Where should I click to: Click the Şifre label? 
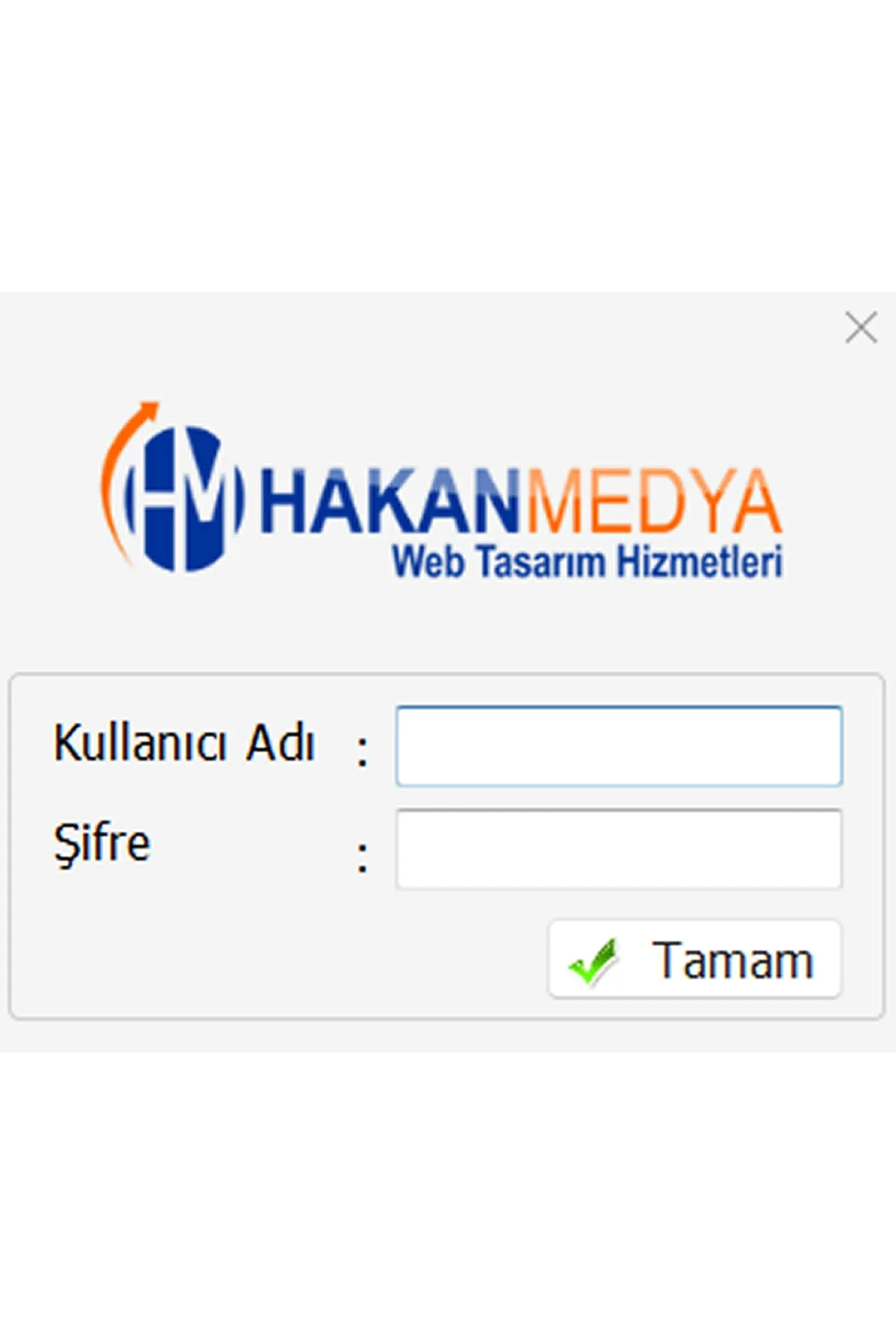[102, 844]
